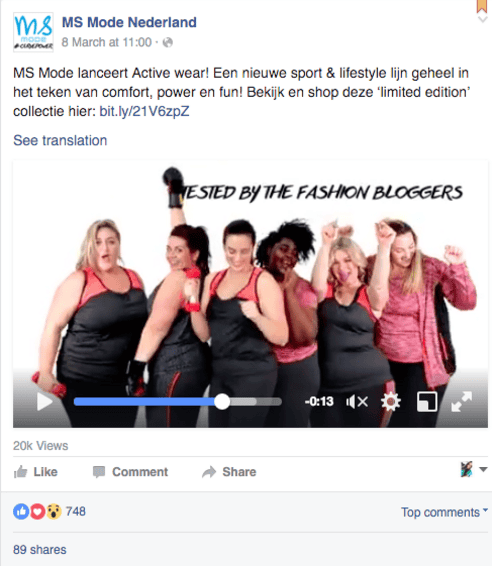Open the 89 shares list

(40, 550)
